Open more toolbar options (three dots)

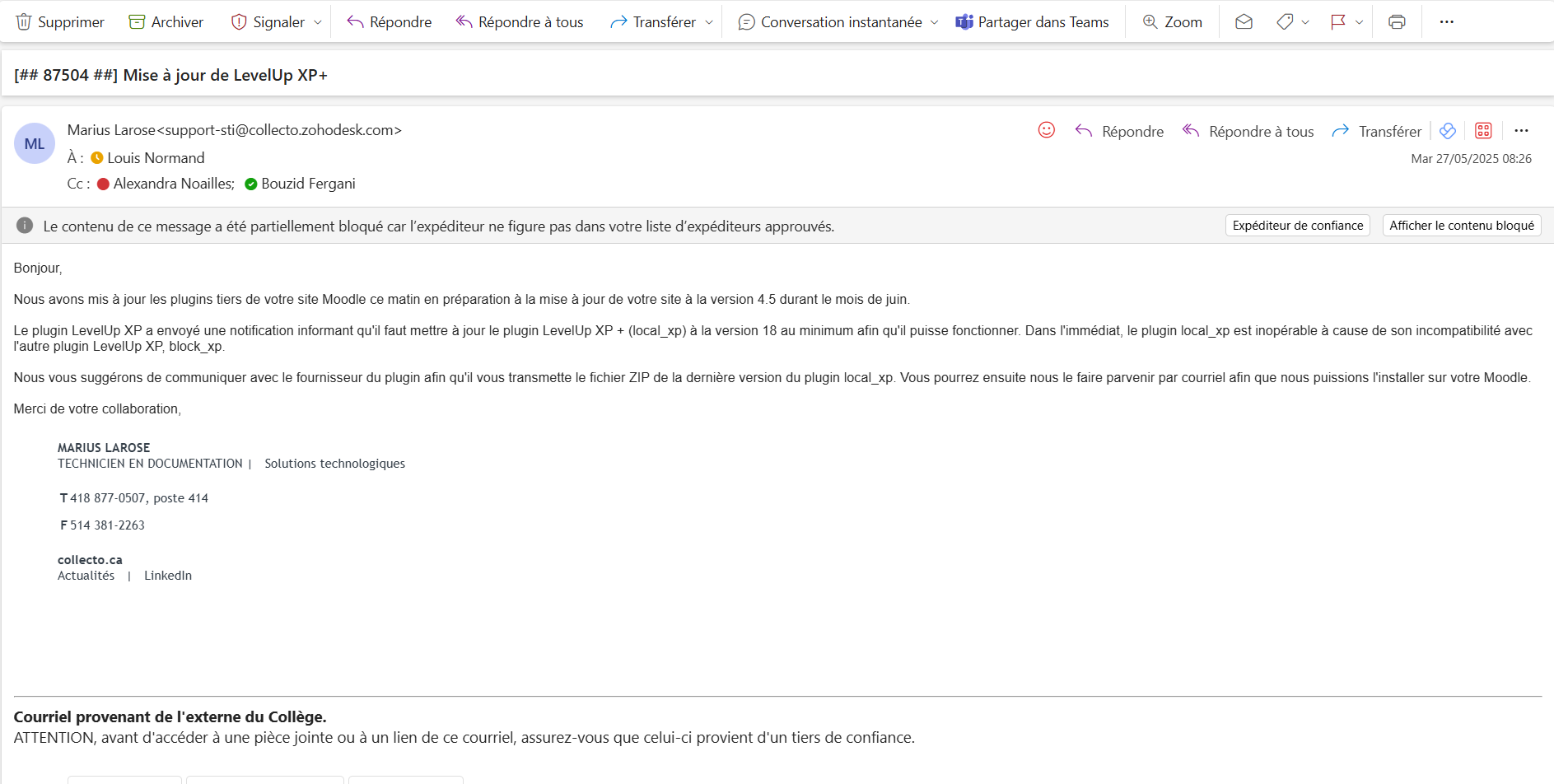[1446, 22]
